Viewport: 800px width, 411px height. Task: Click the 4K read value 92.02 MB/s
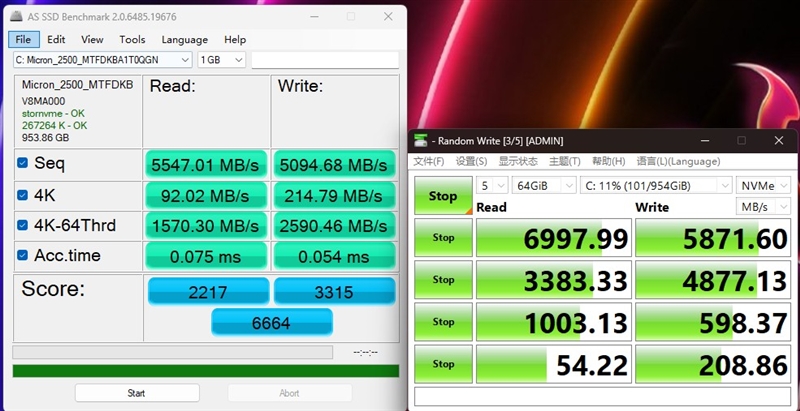(x=206, y=195)
